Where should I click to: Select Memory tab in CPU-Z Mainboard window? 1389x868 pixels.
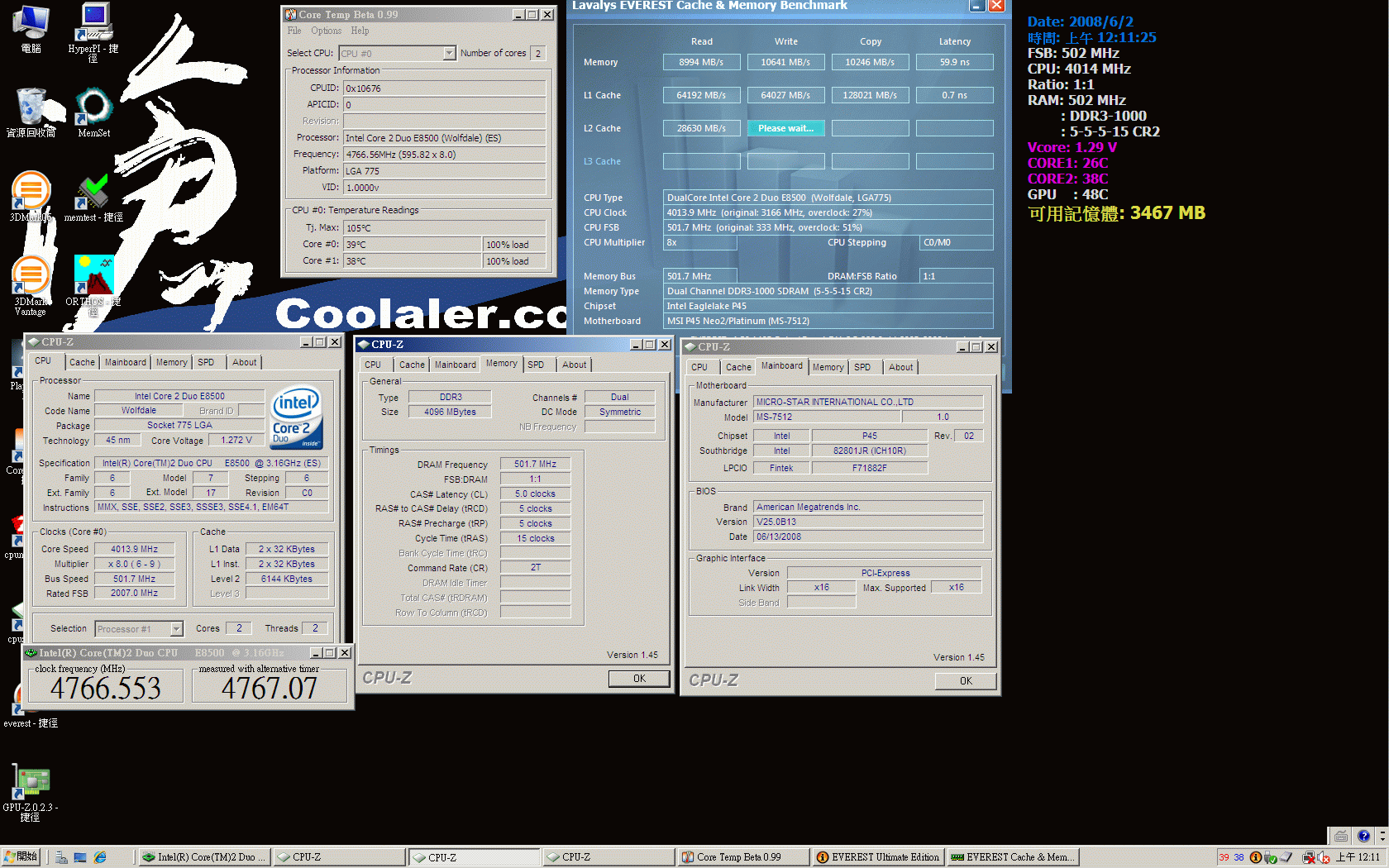(x=828, y=367)
